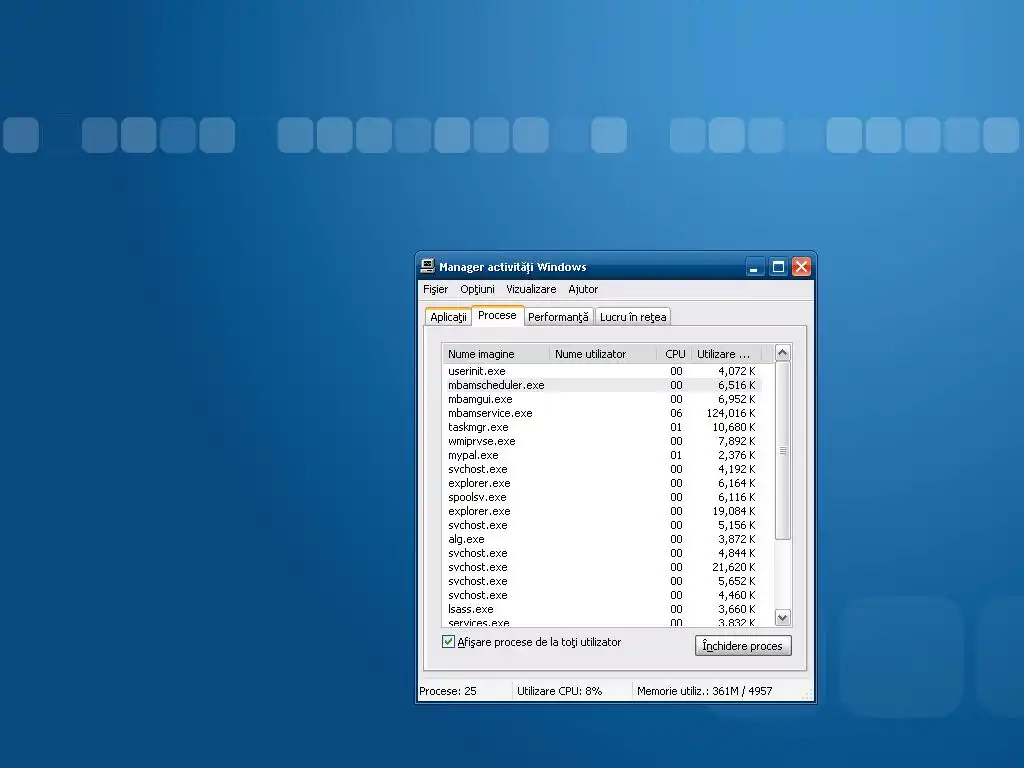This screenshot has width=1024, height=768.
Task: Open the Fișier menu
Action: click(435, 289)
